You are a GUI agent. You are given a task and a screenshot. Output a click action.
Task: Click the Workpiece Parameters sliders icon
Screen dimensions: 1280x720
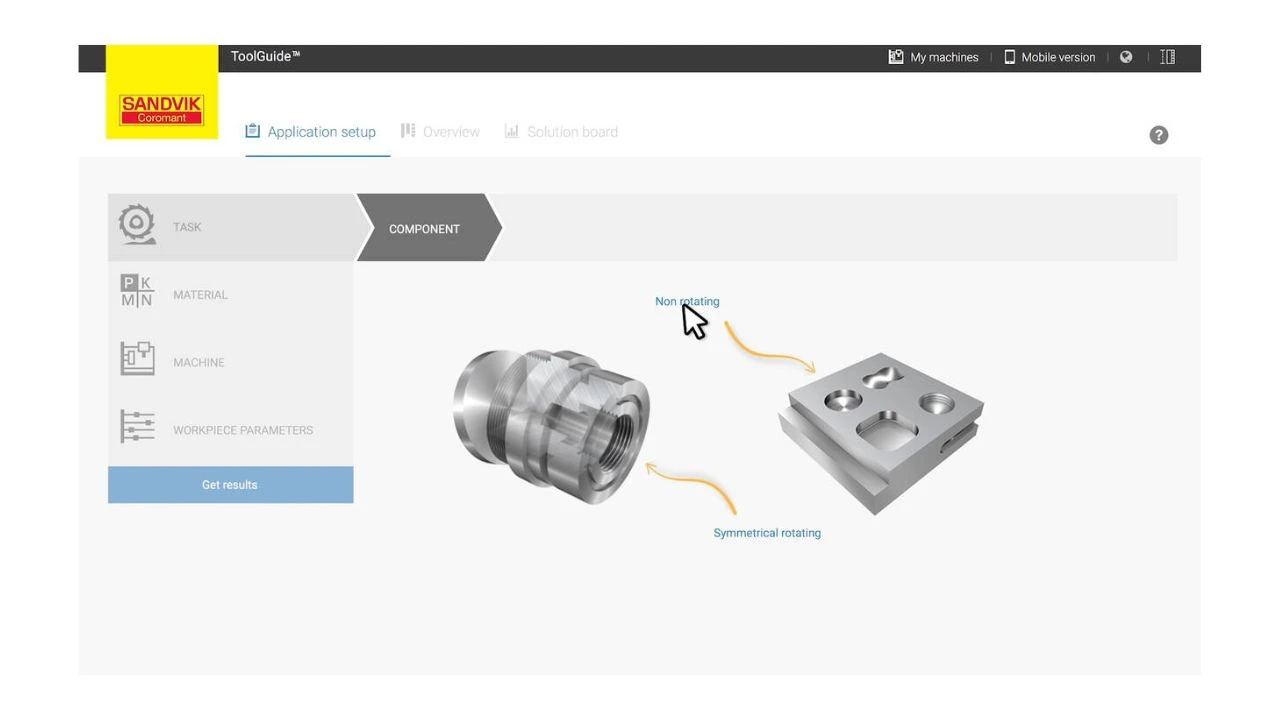[x=137, y=427]
